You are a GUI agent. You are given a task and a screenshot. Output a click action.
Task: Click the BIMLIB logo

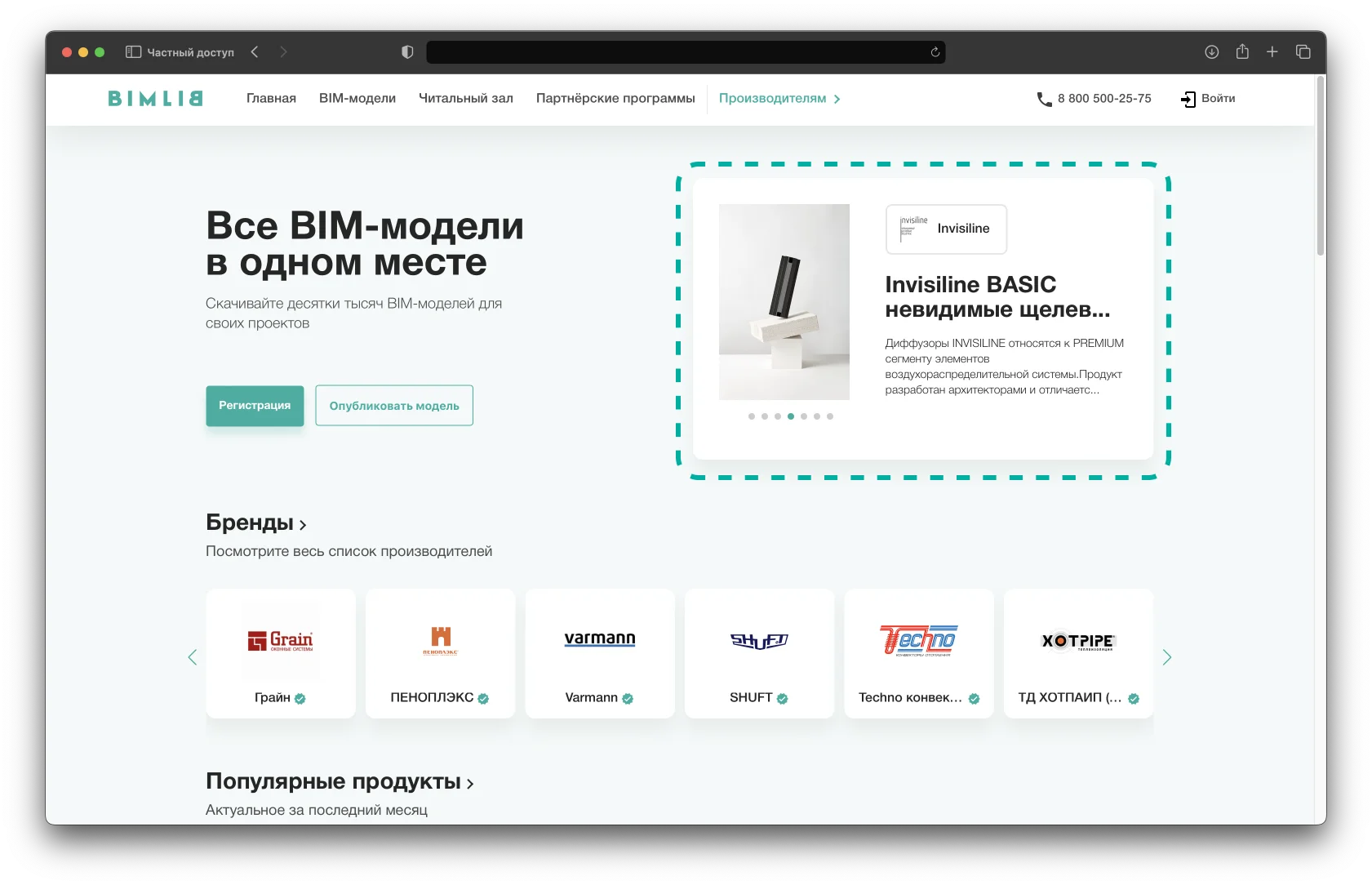click(155, 99)
